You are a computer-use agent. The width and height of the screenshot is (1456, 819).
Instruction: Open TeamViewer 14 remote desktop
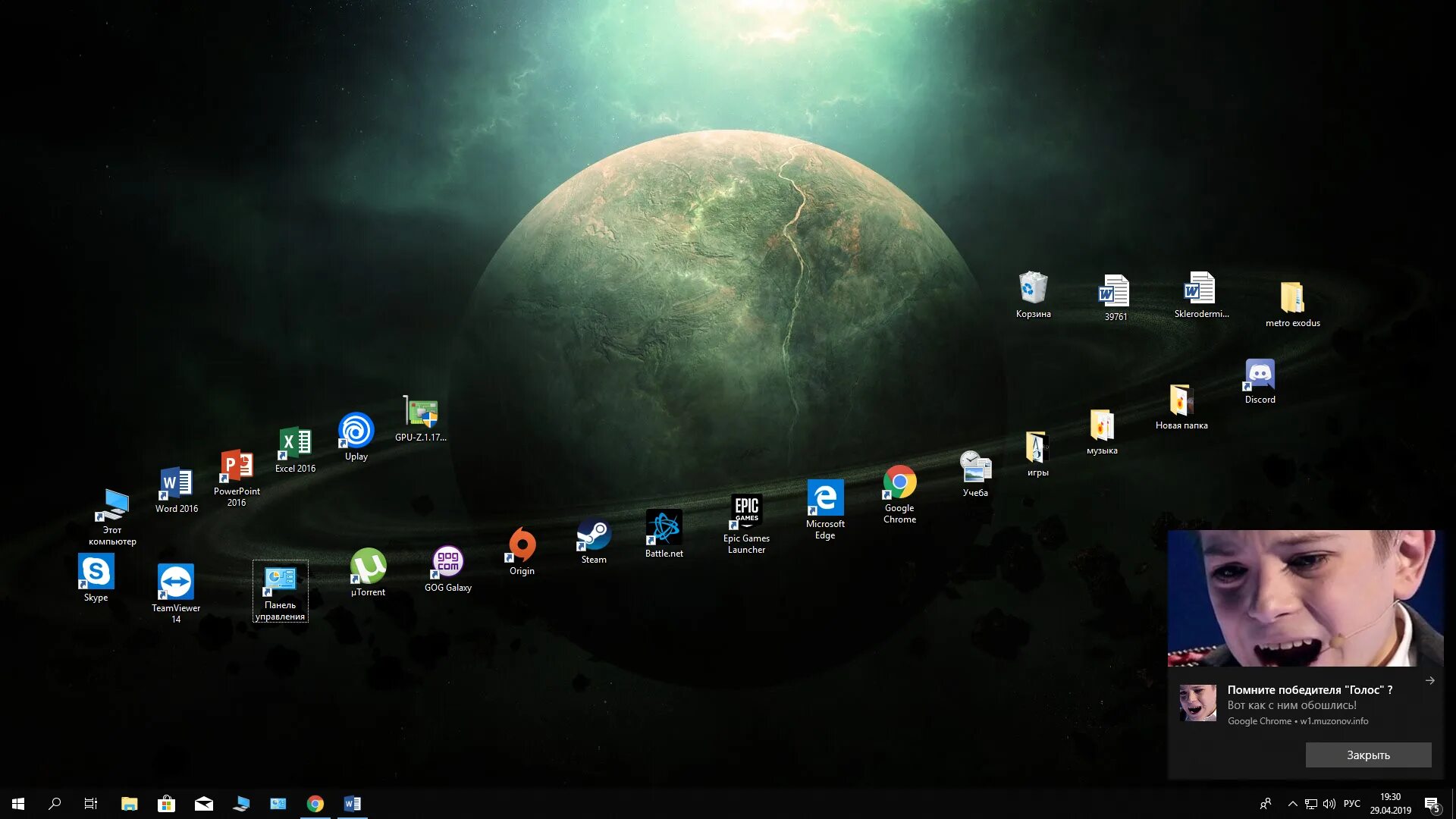coord(175,582)
